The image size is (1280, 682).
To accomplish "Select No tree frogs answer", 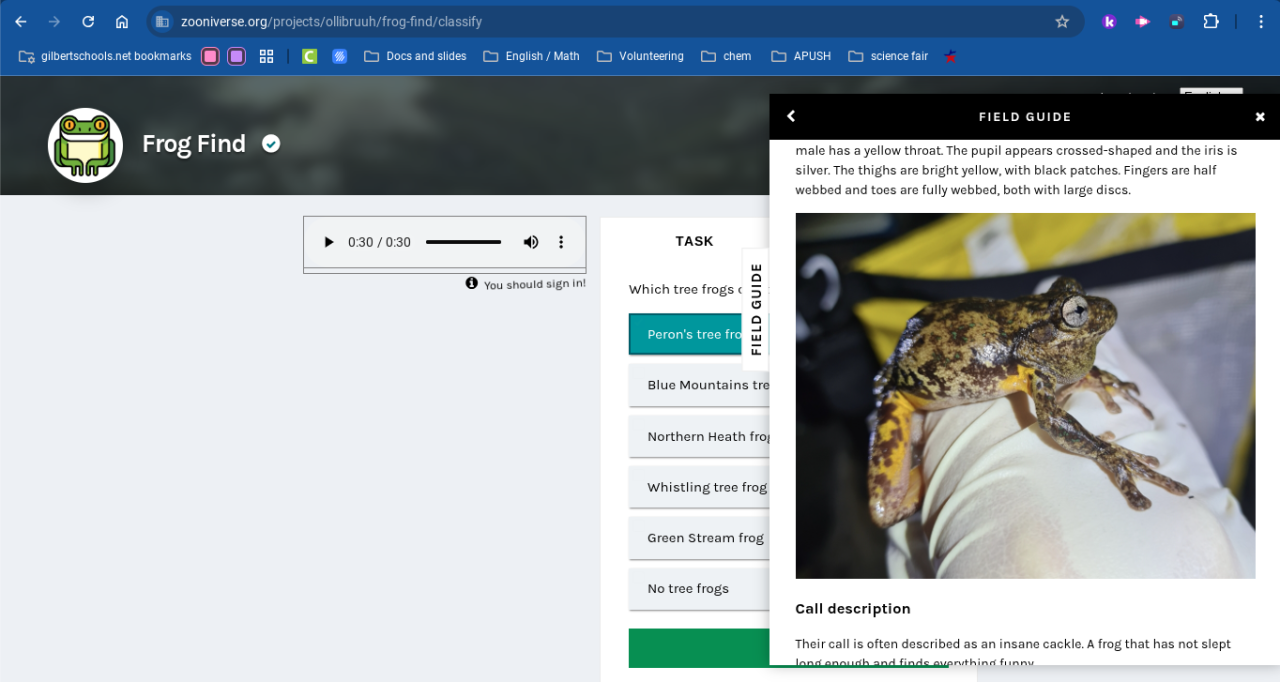I will (699, 589).
